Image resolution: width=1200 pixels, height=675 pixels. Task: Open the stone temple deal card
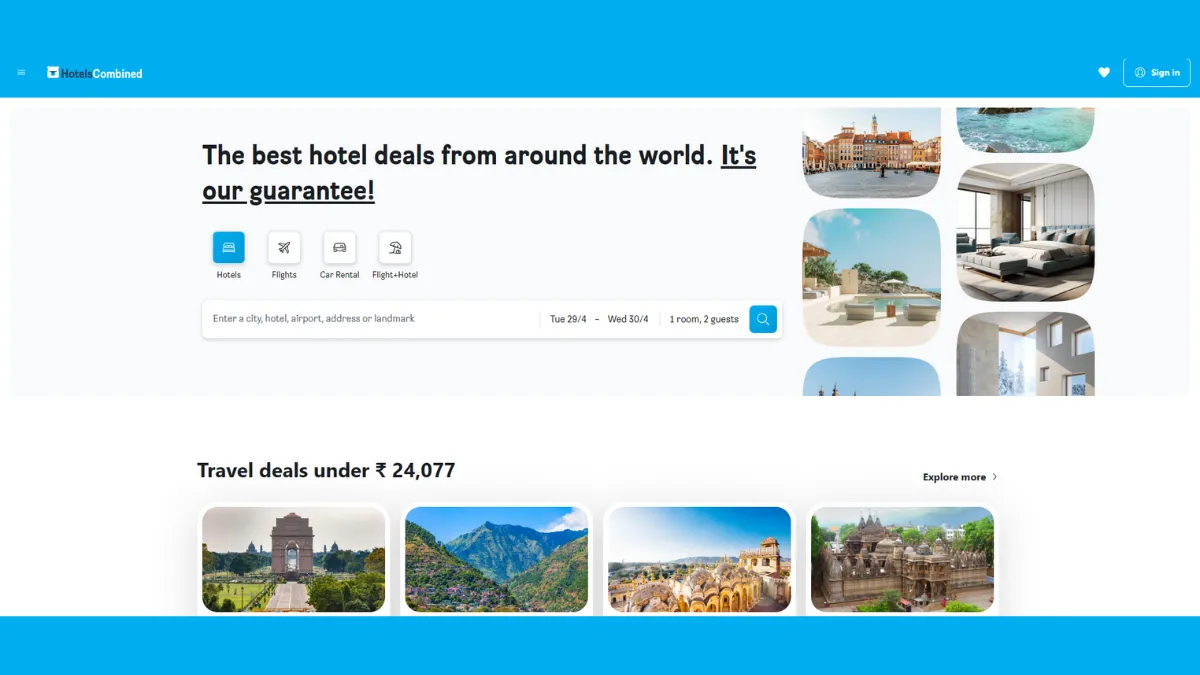(x=902, y=559)
